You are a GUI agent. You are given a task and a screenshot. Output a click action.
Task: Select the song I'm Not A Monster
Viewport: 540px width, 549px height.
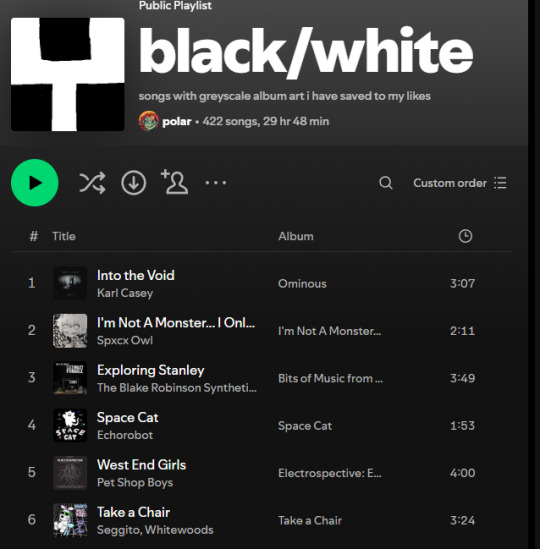coord(176,323)
